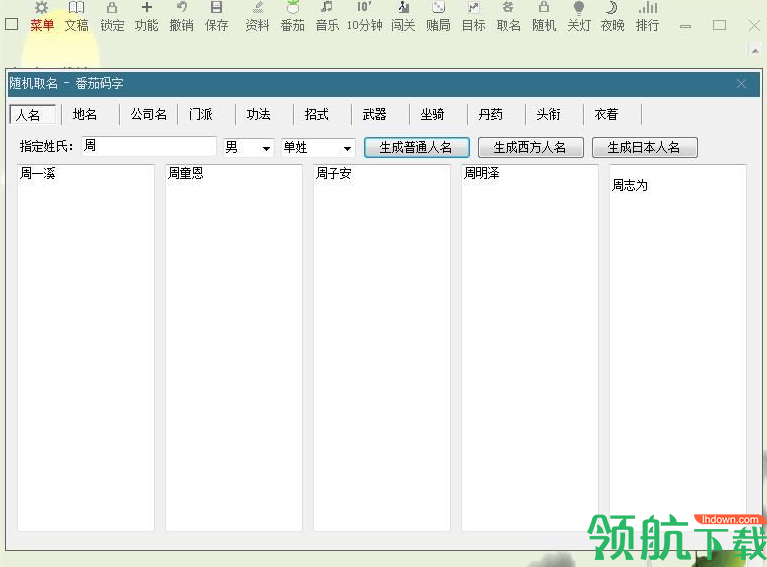This screenshot has height=567, width=767.
Task: Click 生成日本人名 button
Action: pos(644,147)
